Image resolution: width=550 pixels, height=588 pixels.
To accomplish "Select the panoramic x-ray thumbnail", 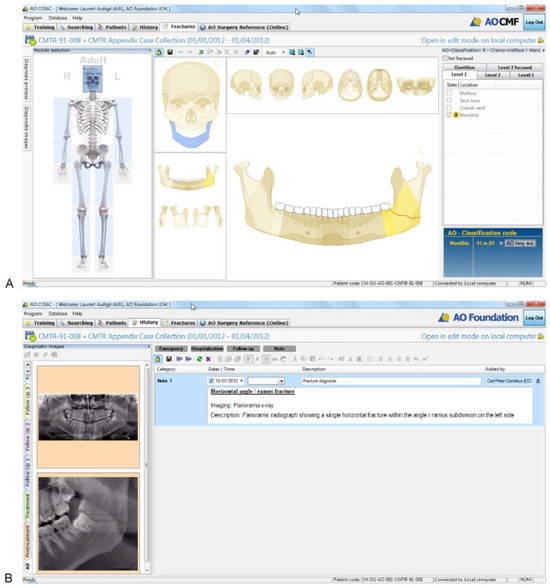I will click(88, 417).
